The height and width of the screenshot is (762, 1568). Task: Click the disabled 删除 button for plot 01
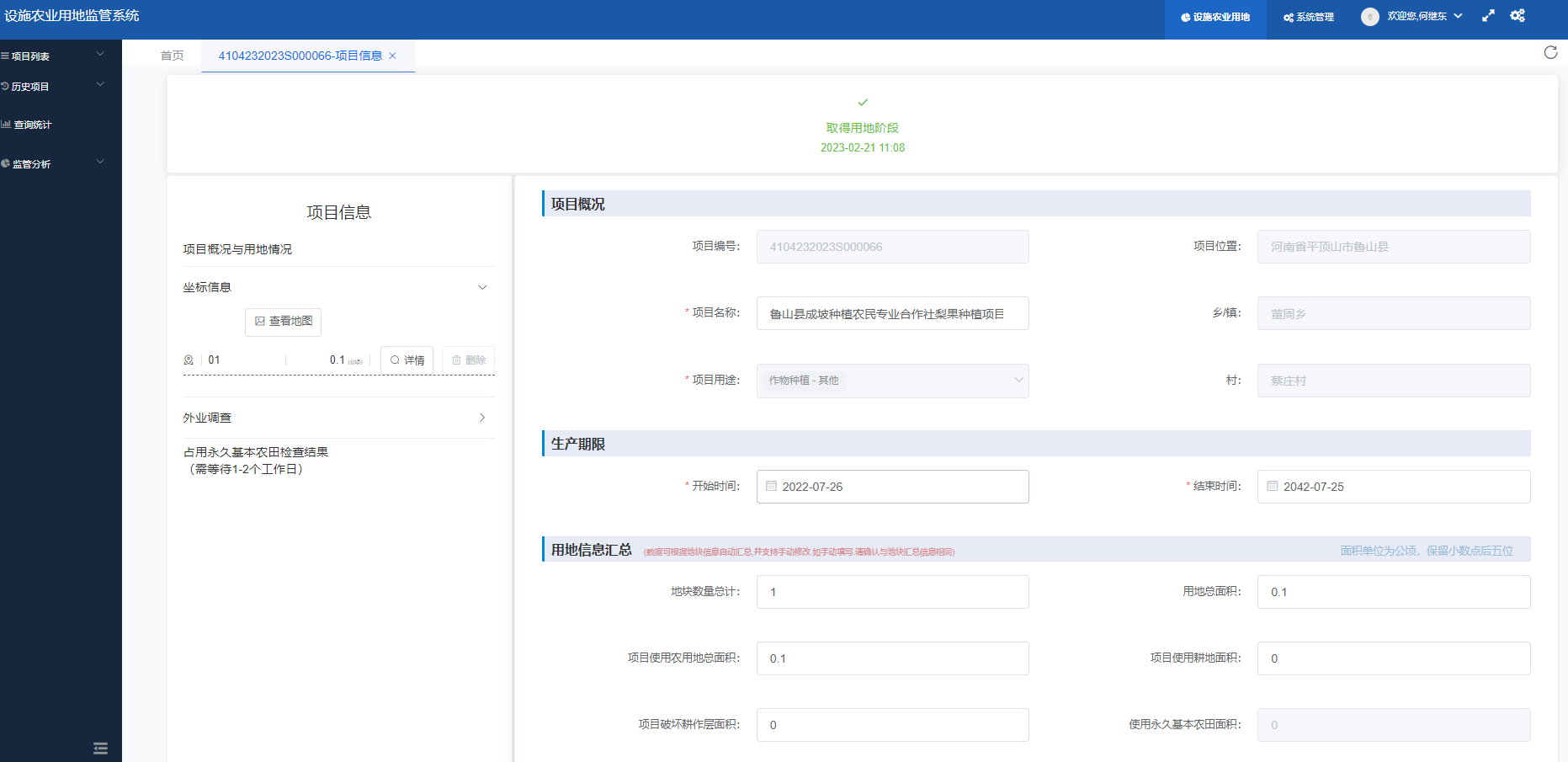tap(469, 360)
